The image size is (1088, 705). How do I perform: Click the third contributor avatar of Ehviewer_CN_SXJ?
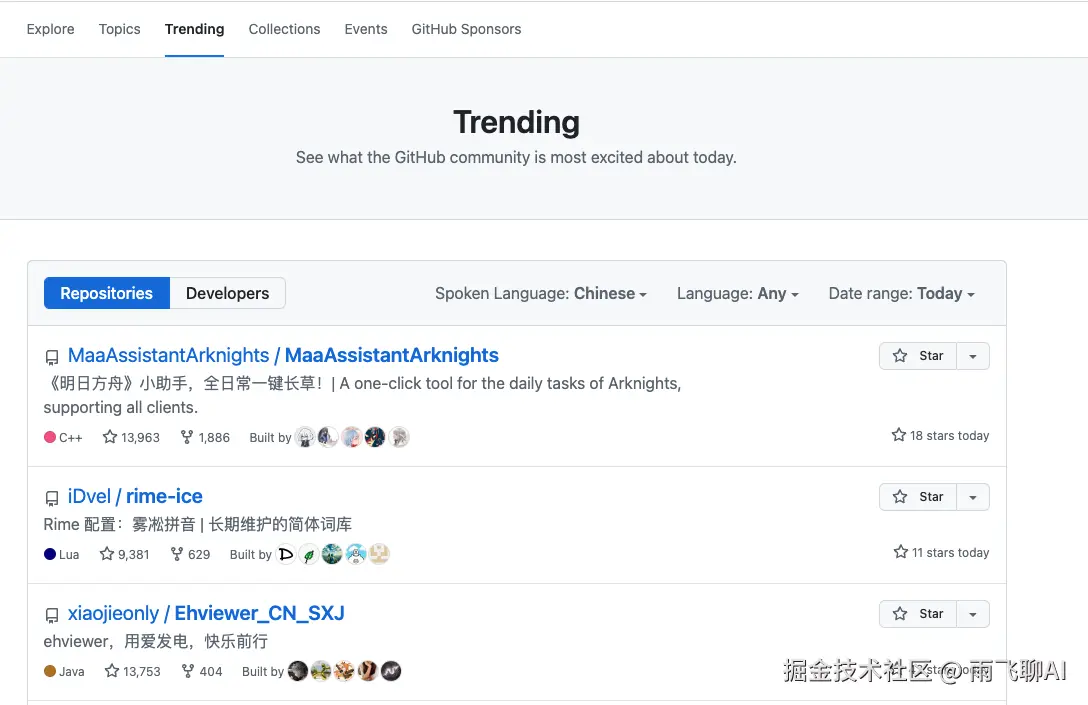(345, 671)
